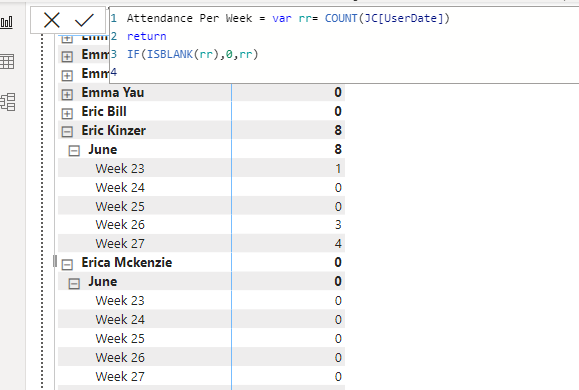This screenshot has width=579, height=390.
Task: Click the June label under Erica Mckenzie
Action: 103,281
